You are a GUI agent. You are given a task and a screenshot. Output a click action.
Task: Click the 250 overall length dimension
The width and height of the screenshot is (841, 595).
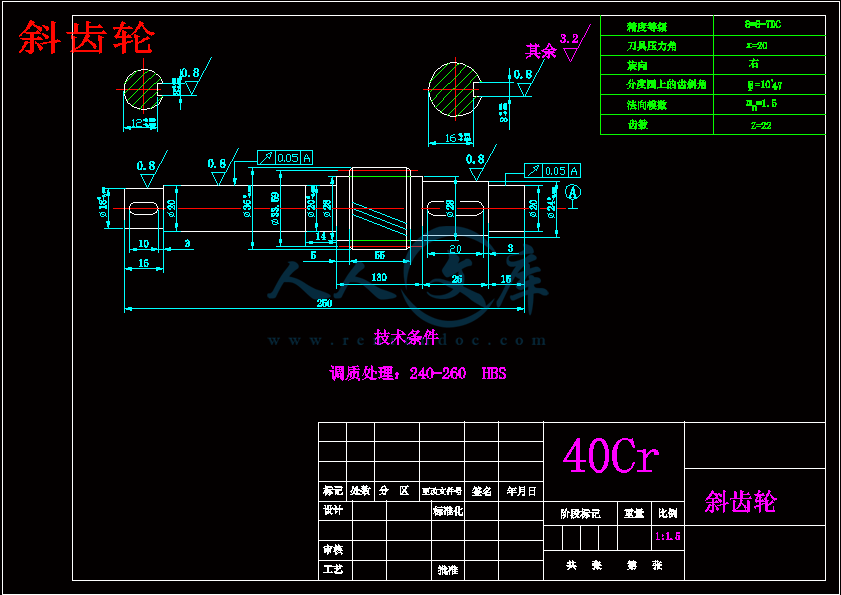(324, 303)
